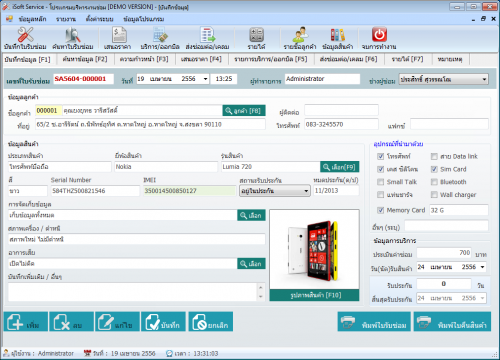Click the print repair slip button
Viewport: 500px width, 360px height.
pos(374,322)
